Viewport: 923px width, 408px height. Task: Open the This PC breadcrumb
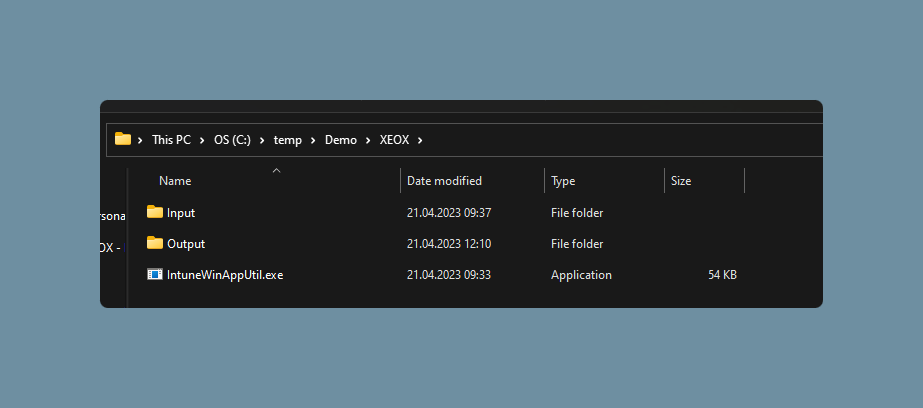pos(171,140)
